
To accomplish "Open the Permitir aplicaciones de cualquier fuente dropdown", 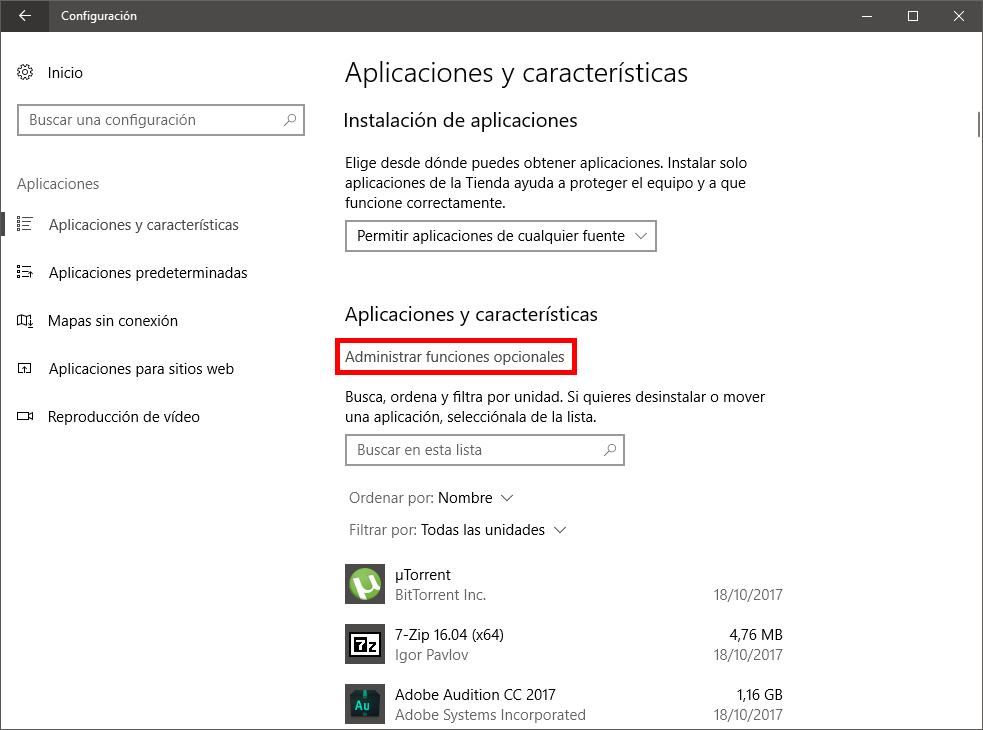I will pos(500,237).
